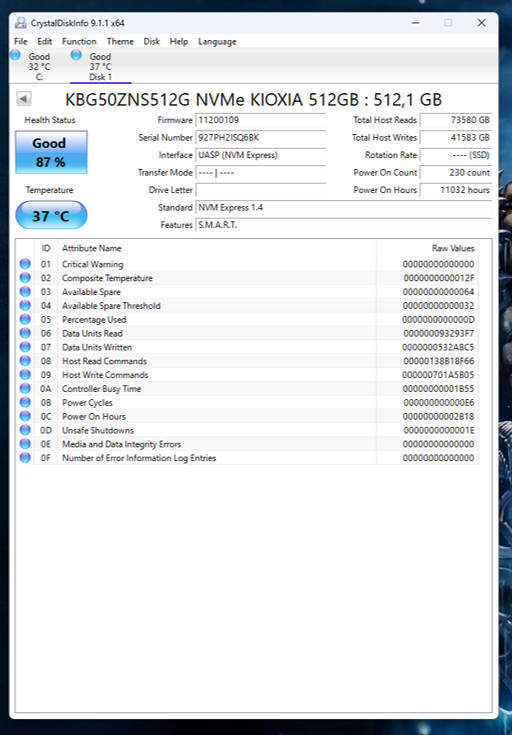Screen dimensions: 512x735
Task: Click the status orb for Available Spare Threshold
Action: pyautogui.click(x=25, y=306)
